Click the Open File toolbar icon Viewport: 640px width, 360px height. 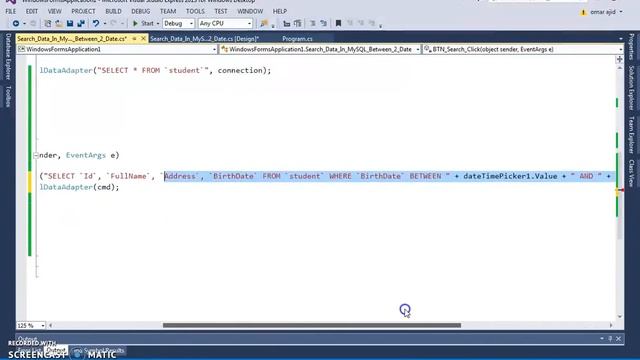(59, 24)
